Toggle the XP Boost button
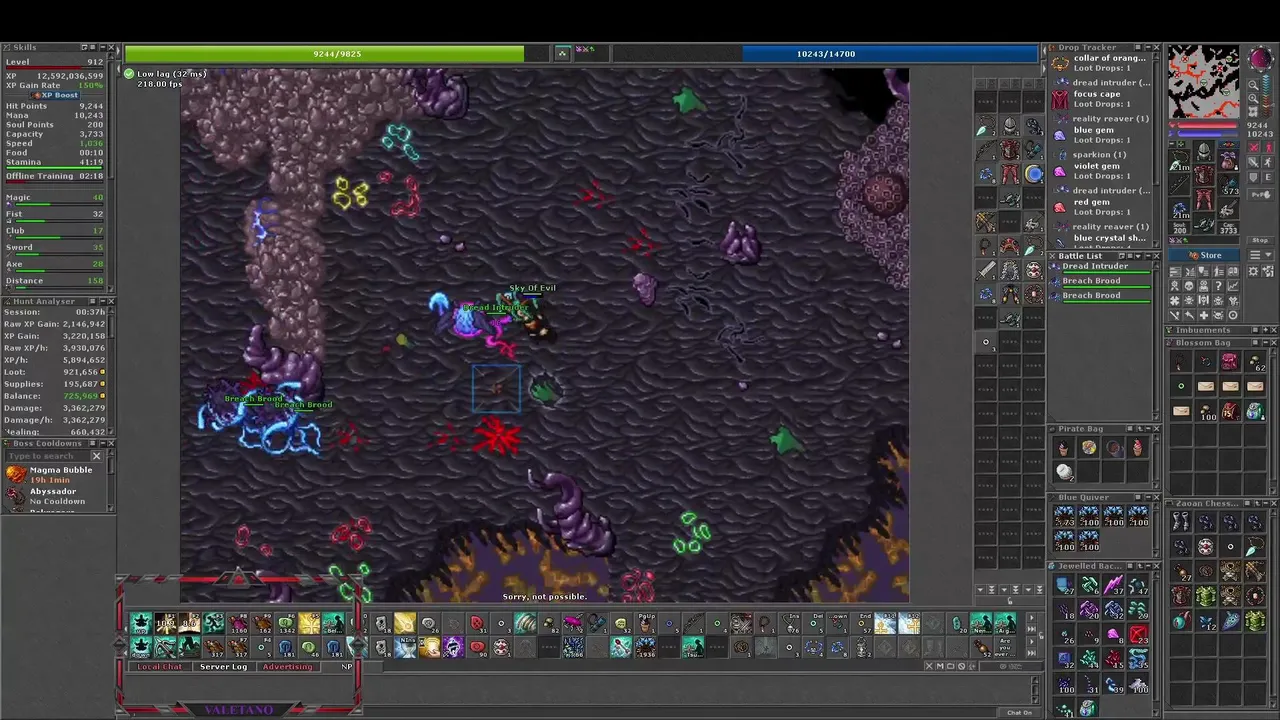This screenshot has height=720, width=1280. tap(57, 95)
